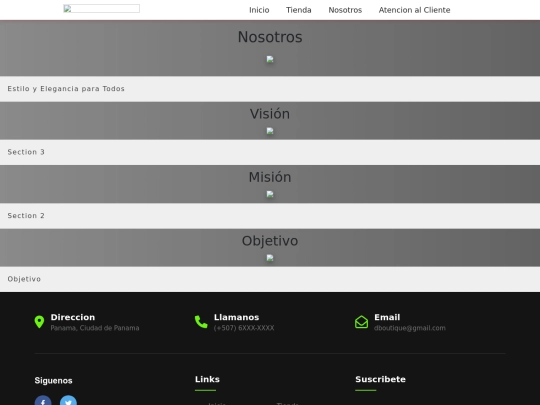This screenshot has width=540, height=405.
Task: Click the Direccion footer heading
Action: tap(73, 317)
